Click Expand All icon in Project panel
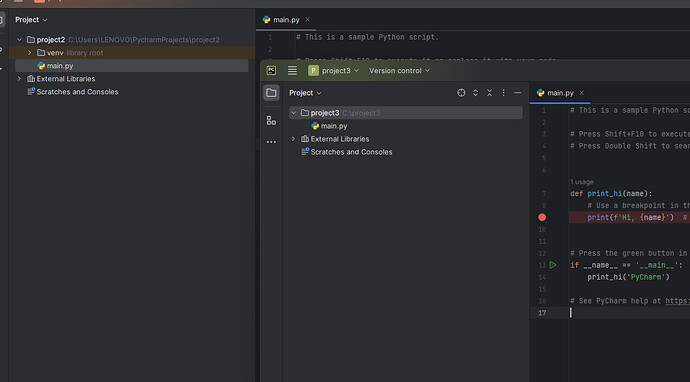Screen dimensions: 690x382 (475, 93)
